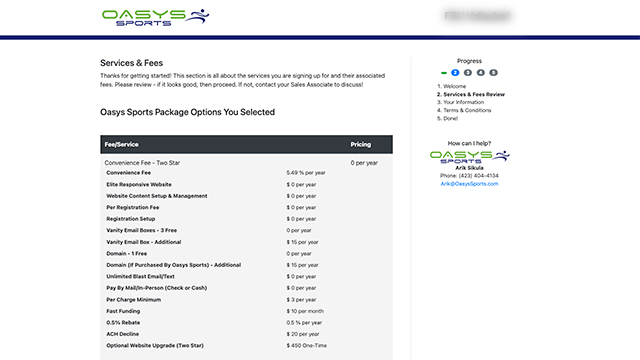Select the Convenience Fee - Two Star row

coord(247,162)
